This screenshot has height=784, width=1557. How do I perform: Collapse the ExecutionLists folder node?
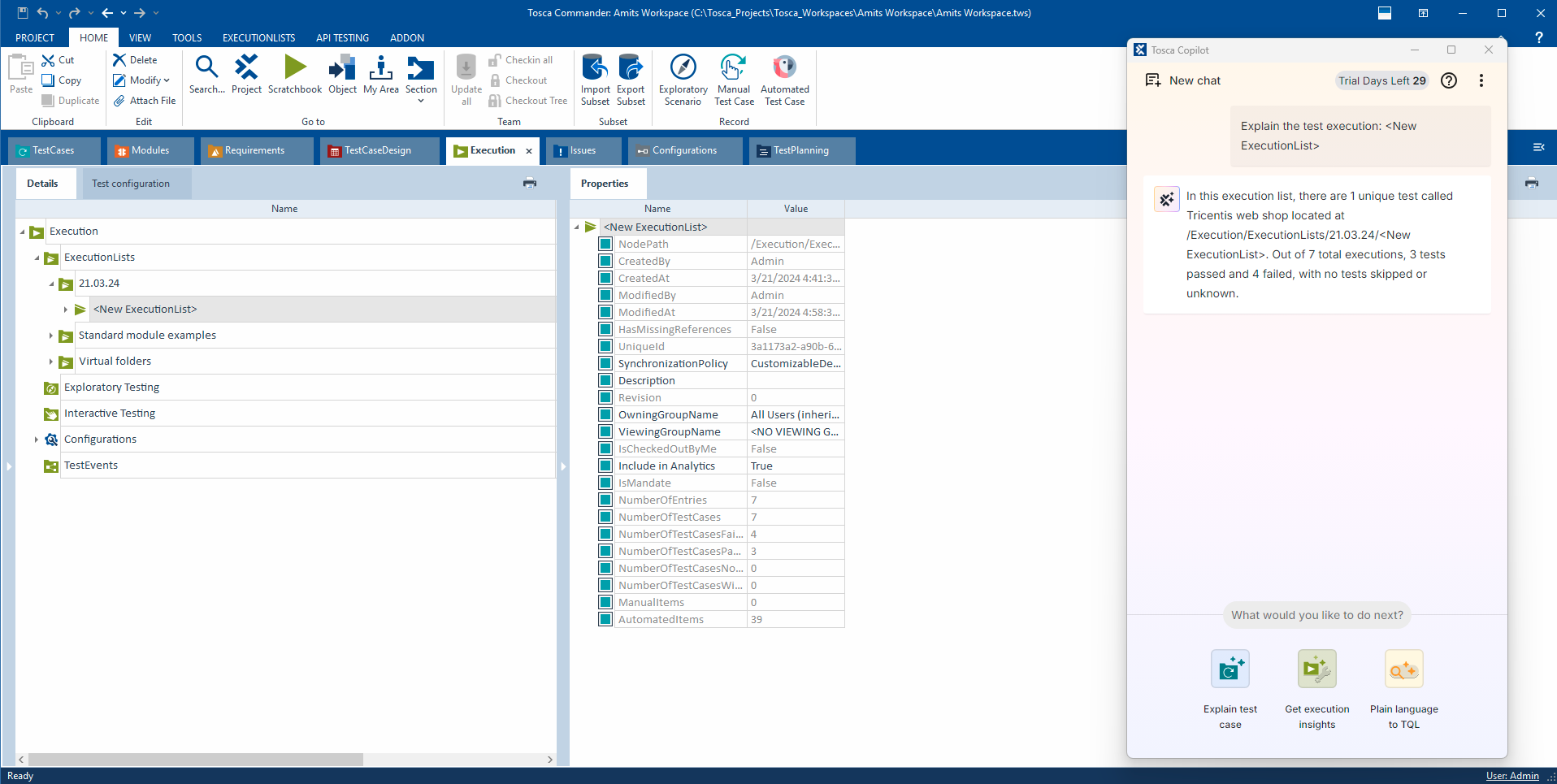tap(37, 258)
